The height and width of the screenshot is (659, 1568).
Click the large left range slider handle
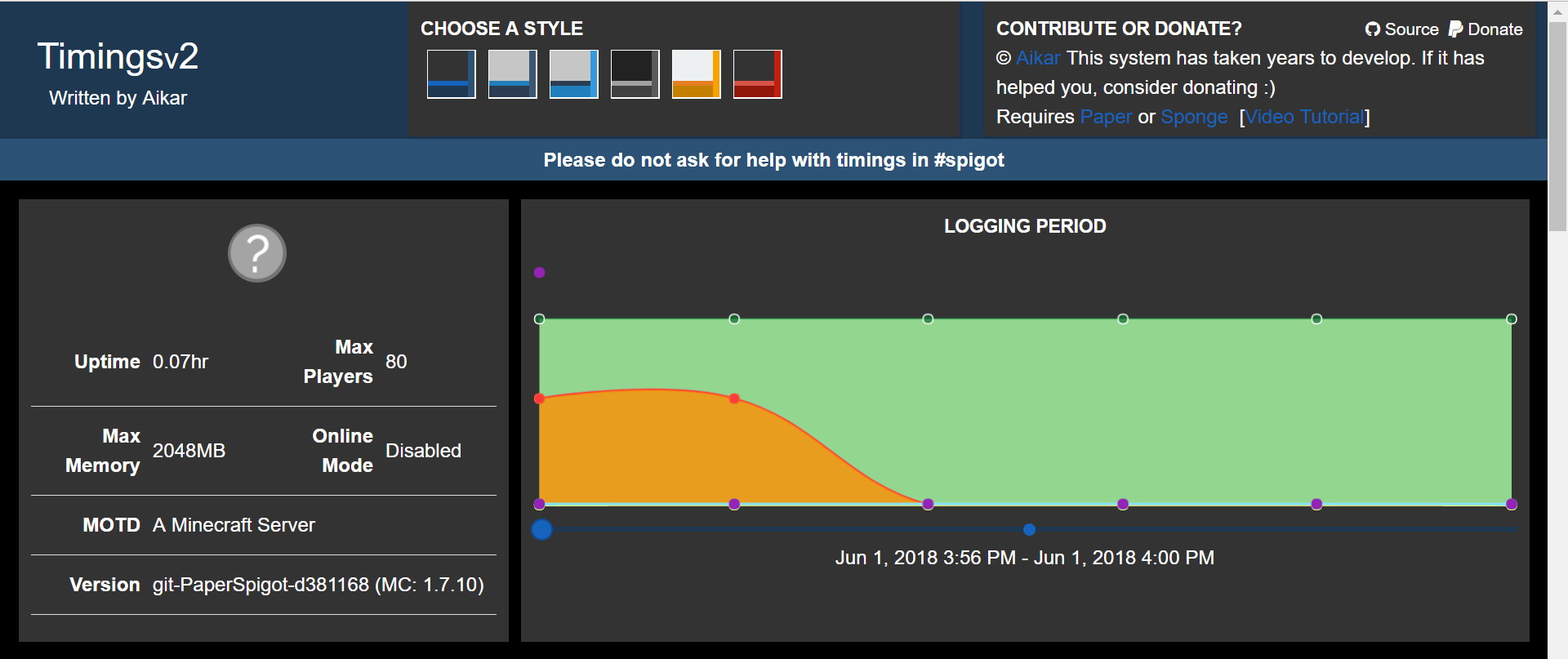541,530
